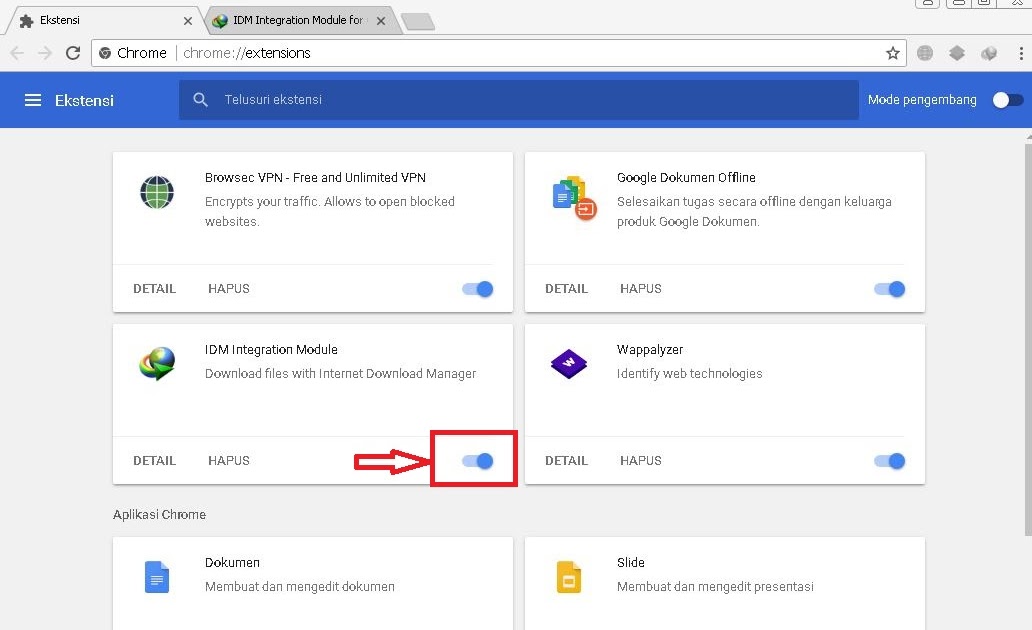Click 'Download files with Internet Download Manager' text
The image size is (1032, 630).
(x=340, y=373)
